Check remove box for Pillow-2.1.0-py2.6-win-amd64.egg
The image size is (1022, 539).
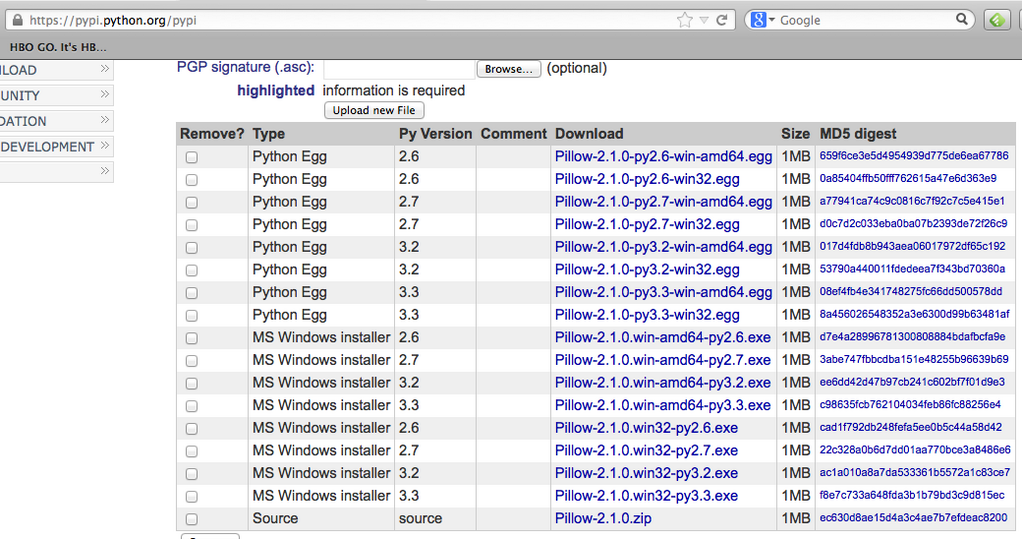(192, 157)
